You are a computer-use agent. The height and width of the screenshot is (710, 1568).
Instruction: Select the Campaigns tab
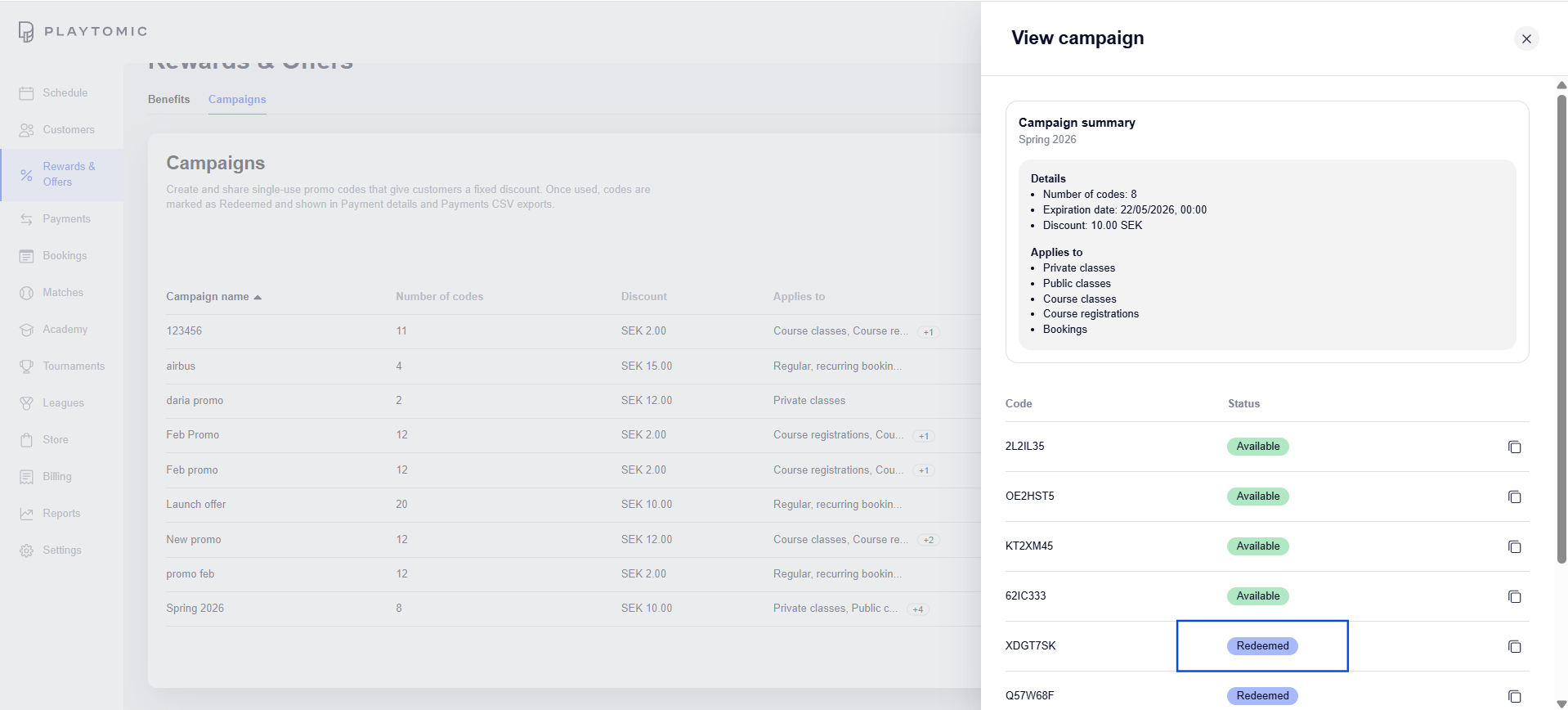(237, 99)
